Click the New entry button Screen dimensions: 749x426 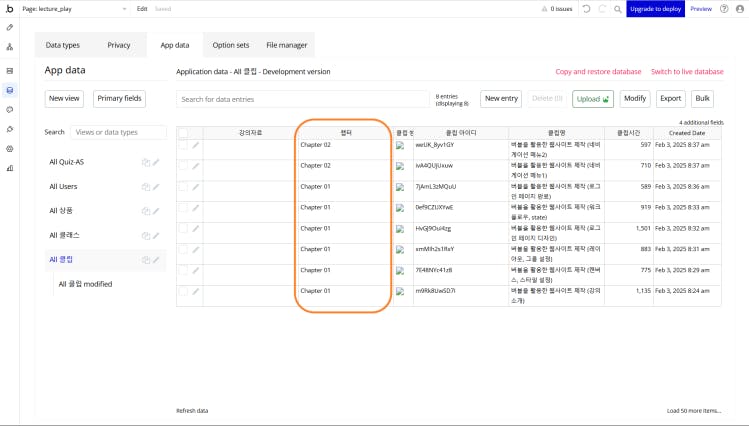pyautogui.click(x=501, y=98)
